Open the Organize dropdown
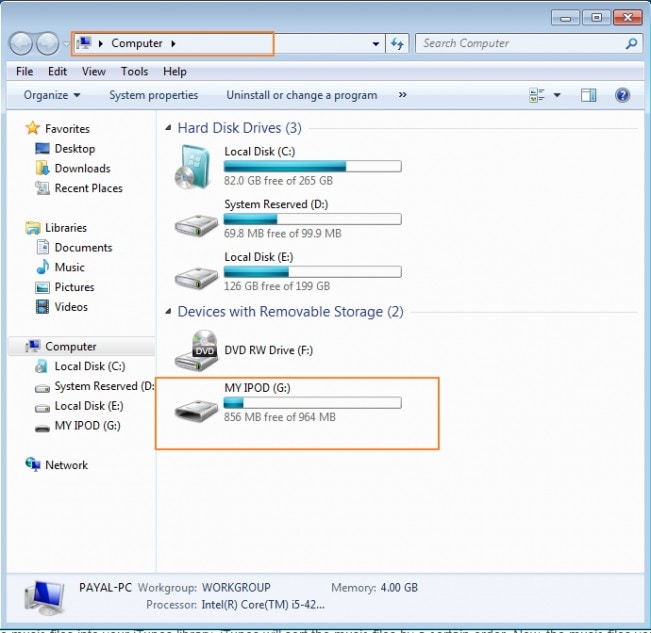This screenshot has height=633, width=651. [52, 95]
